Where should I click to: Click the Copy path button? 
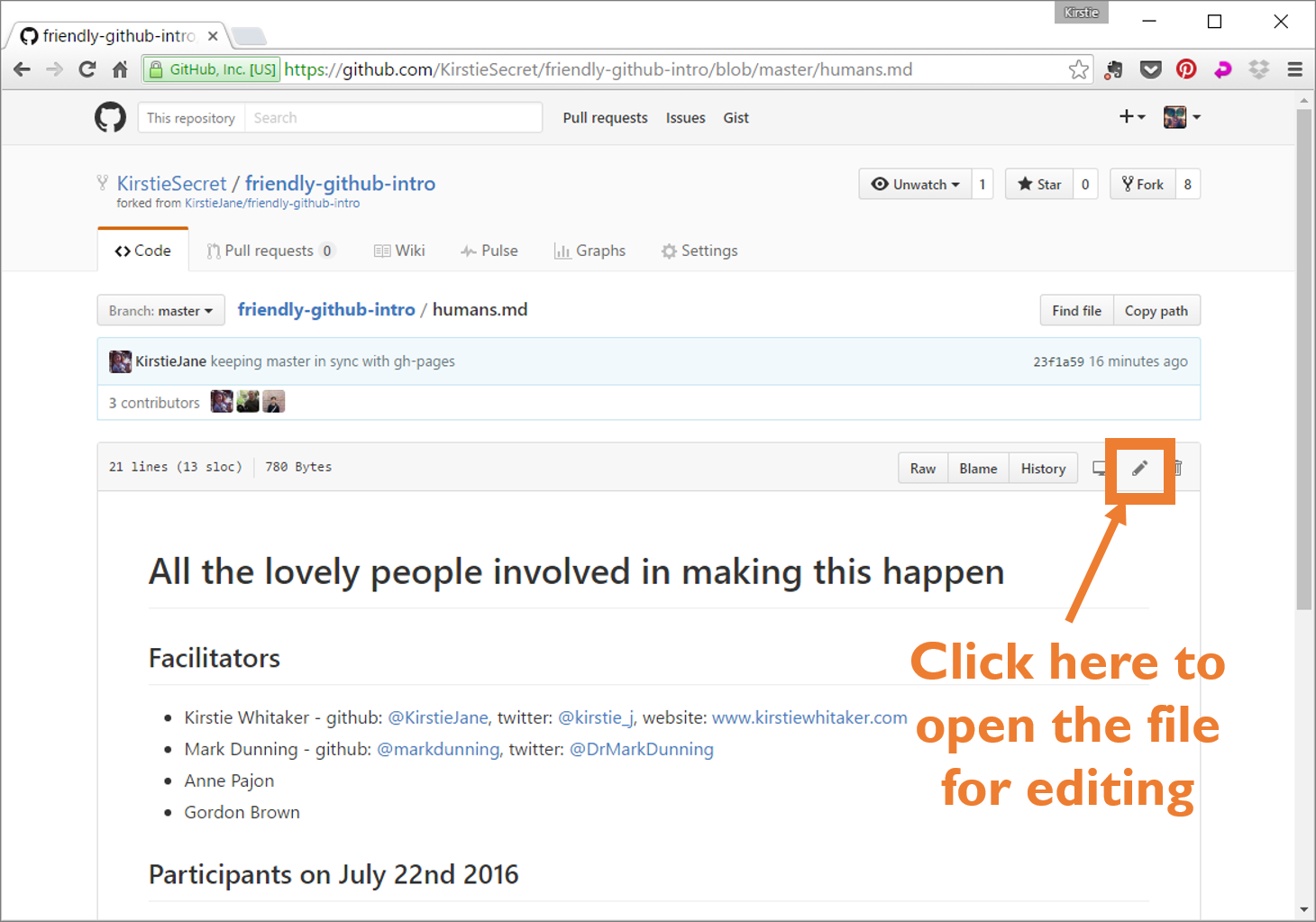point(1156,311)
